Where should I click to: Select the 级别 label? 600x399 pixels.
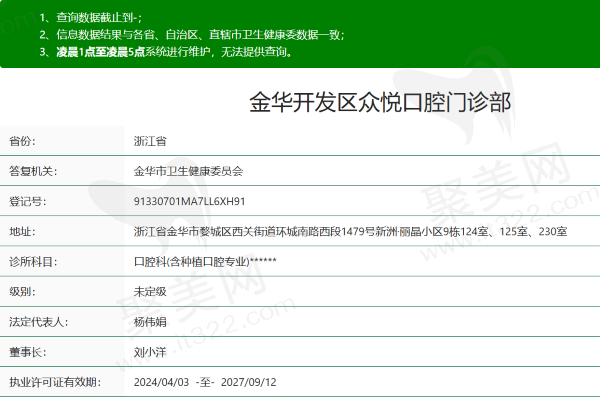22,292
